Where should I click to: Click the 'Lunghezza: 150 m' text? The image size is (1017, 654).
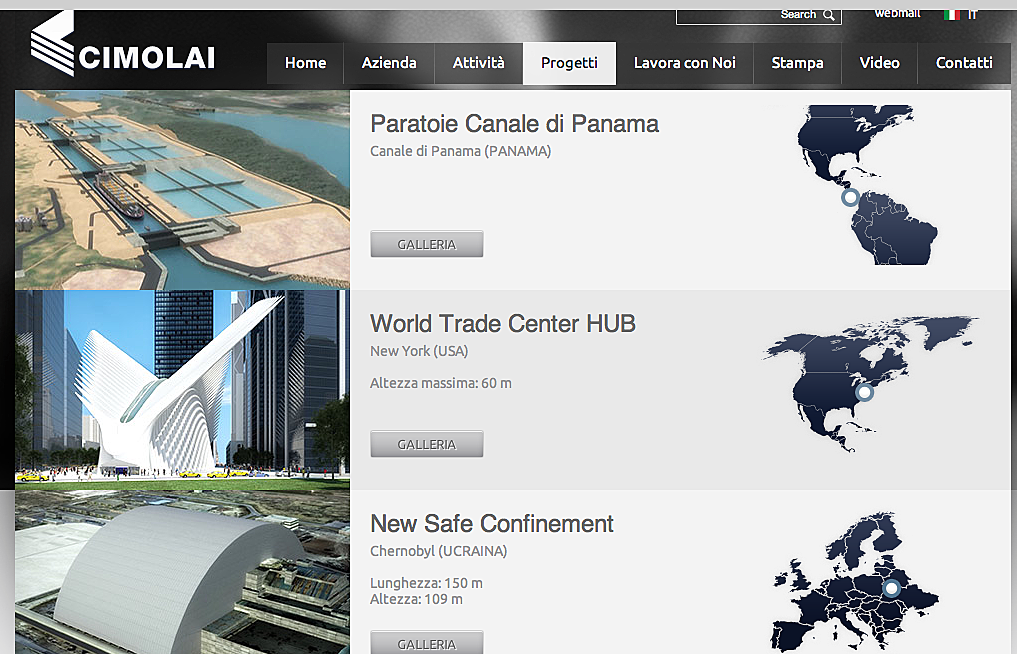426,583
